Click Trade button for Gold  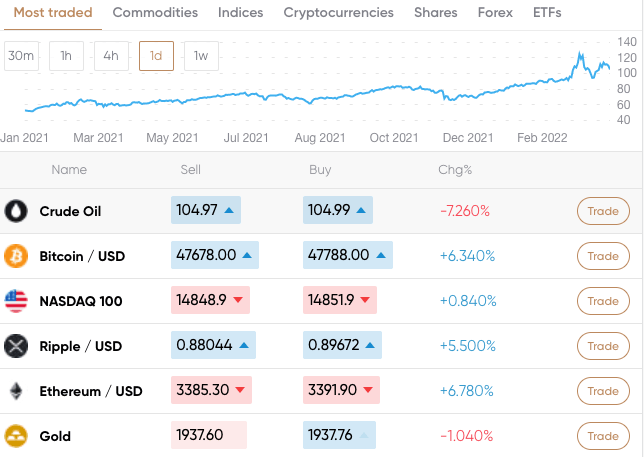(x=603, y=436)
